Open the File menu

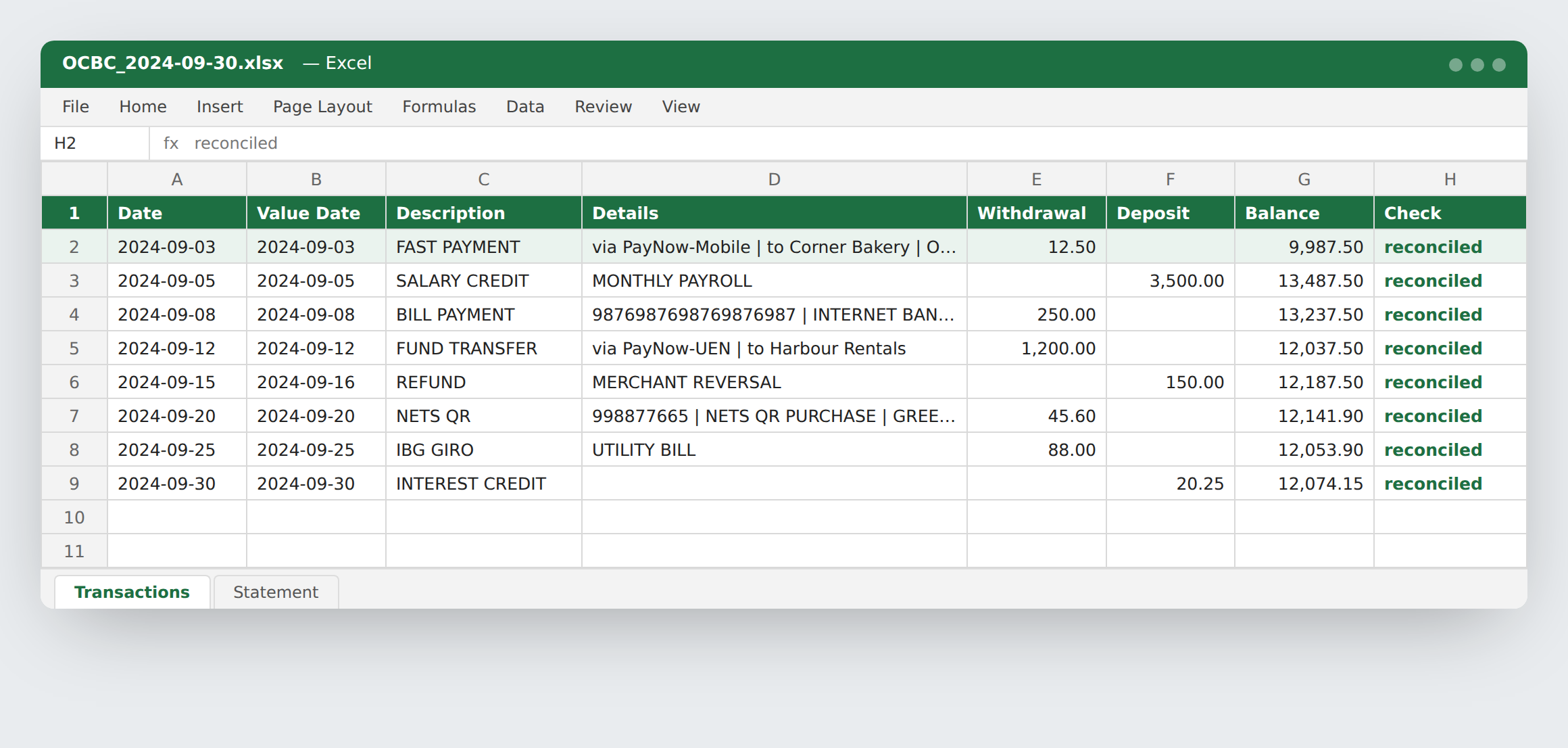click(x=76, y=107)
